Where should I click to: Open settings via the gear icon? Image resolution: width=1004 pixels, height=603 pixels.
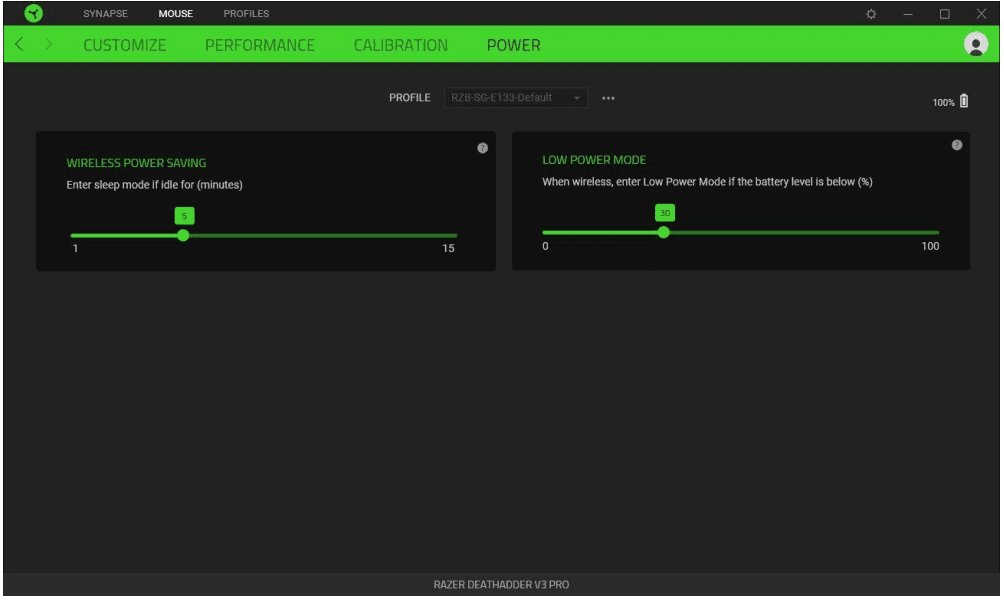pos(871,14)
